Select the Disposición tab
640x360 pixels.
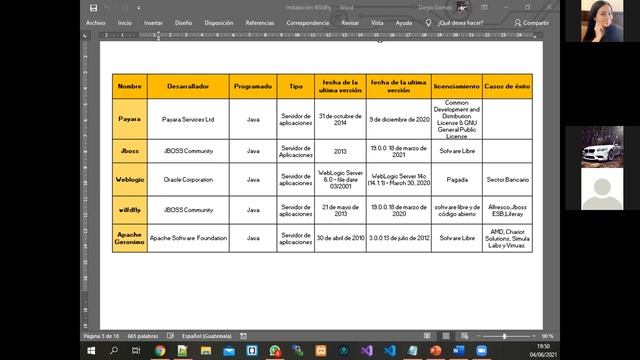219,23
